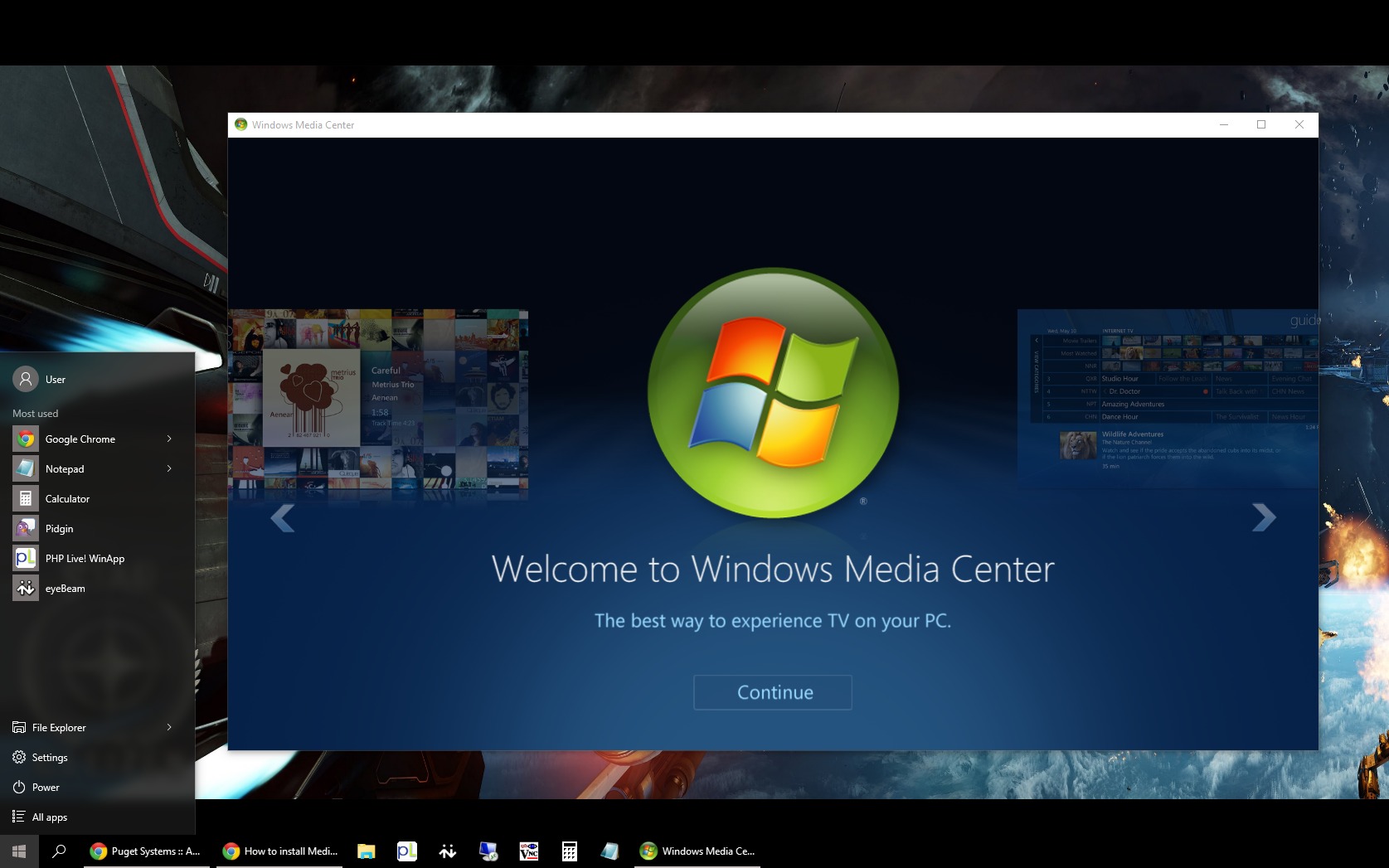Switch to the Puget Systems Chrome taskbar window
This screenshot has width=1389, height=868.
146,851
